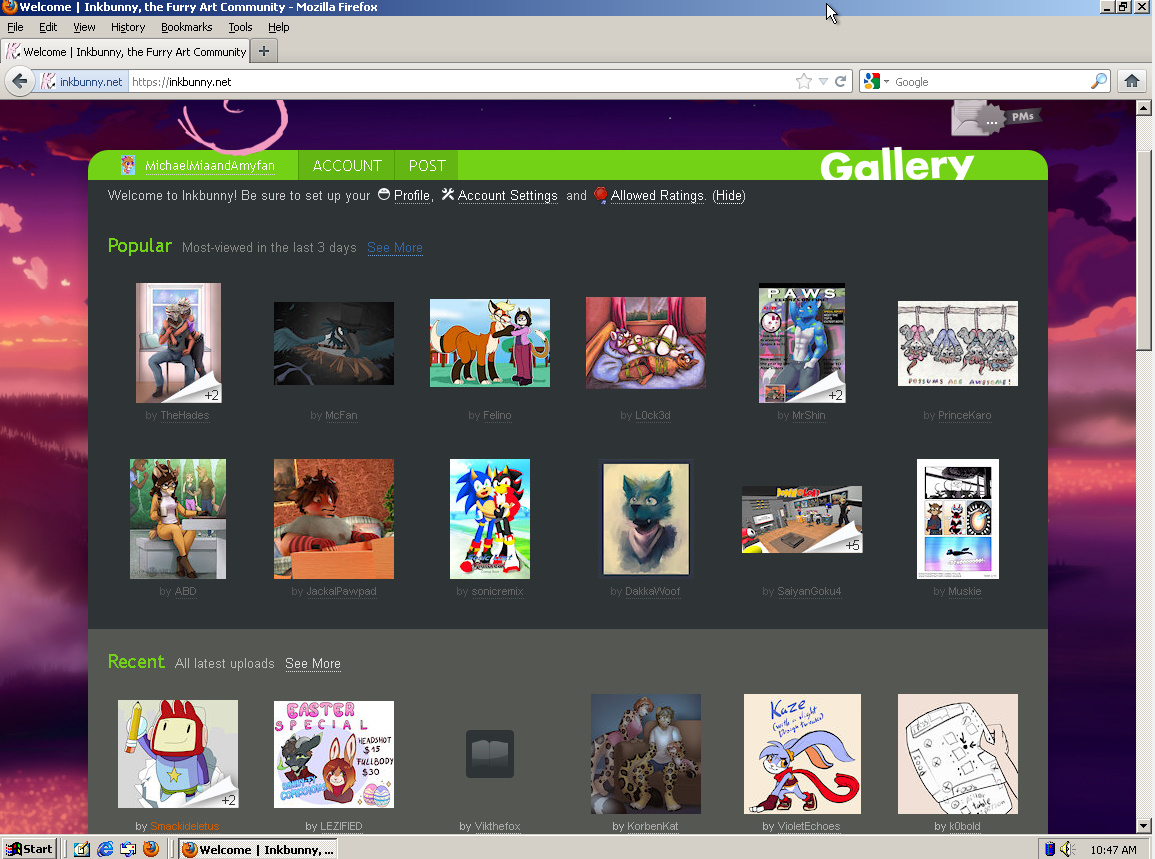
Task: Click in the Google search box
Action: click(x=991, y=81)
